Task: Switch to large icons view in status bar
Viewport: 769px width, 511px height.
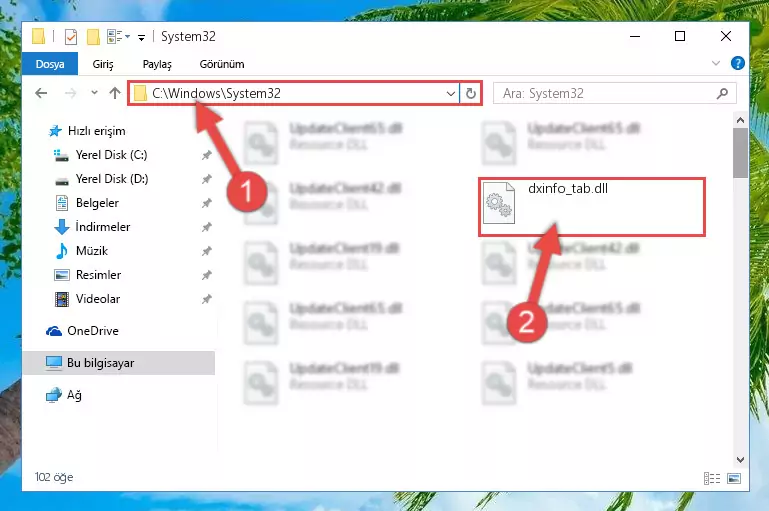Action: point(734,478)
